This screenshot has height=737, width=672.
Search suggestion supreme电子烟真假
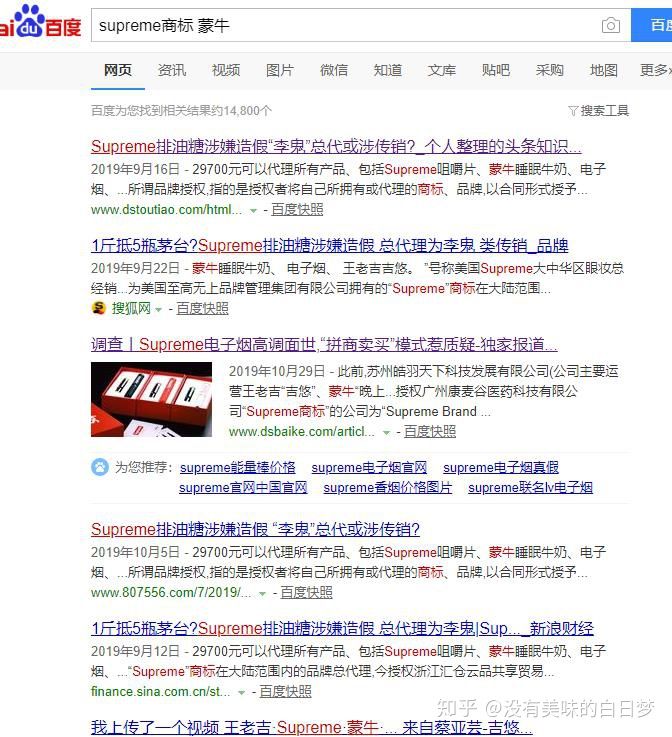point(501,468)
